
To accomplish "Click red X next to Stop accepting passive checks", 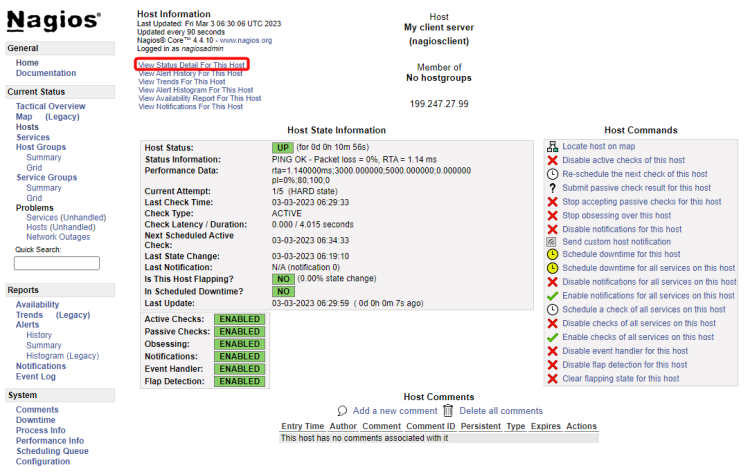I will pyautogui.click(x=552, y=202).
